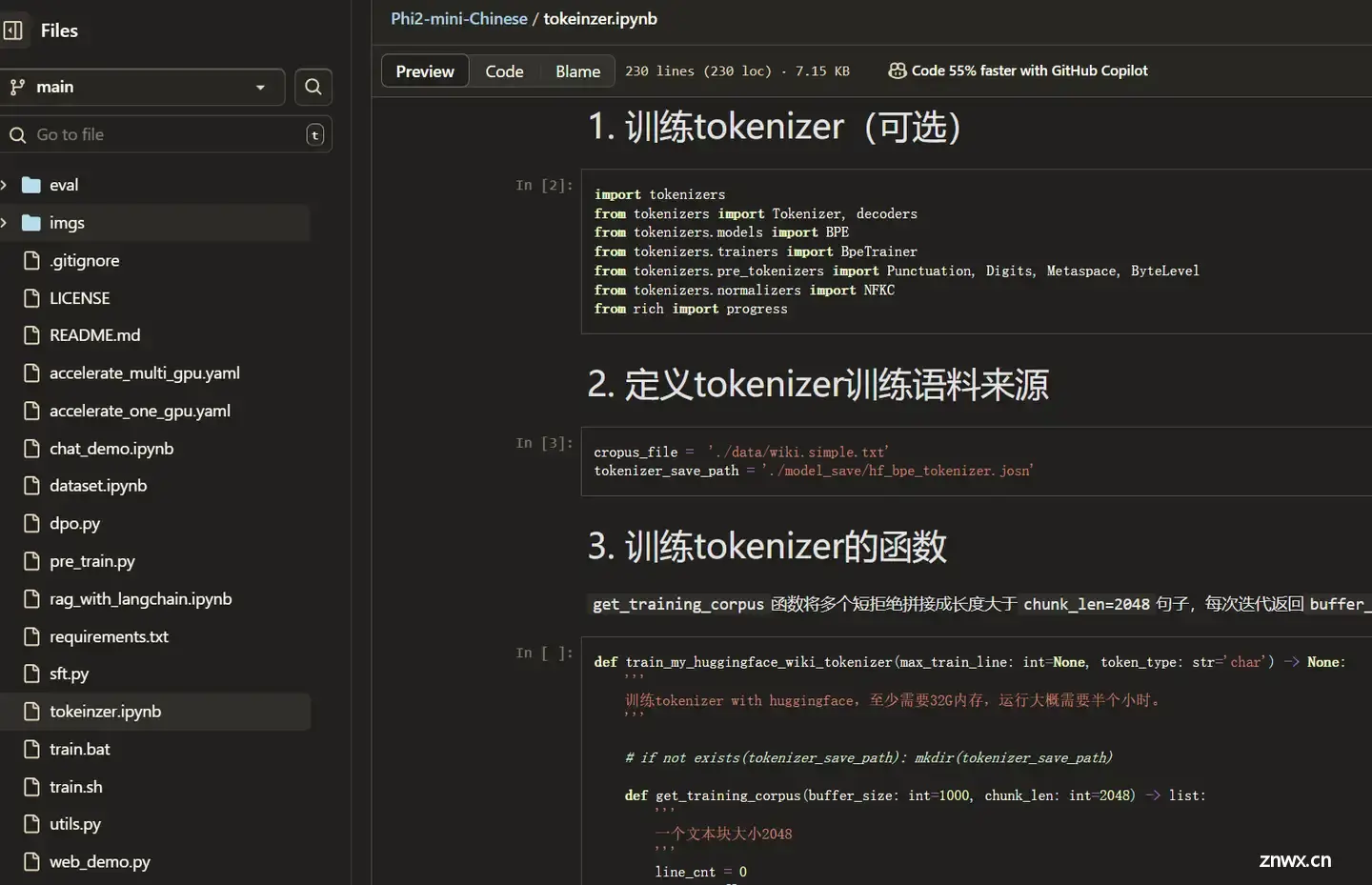Click Phi2-mini-Chinese breadcrumb link
The width and height of the screenshot is (1372, 885).
[459, 19]
